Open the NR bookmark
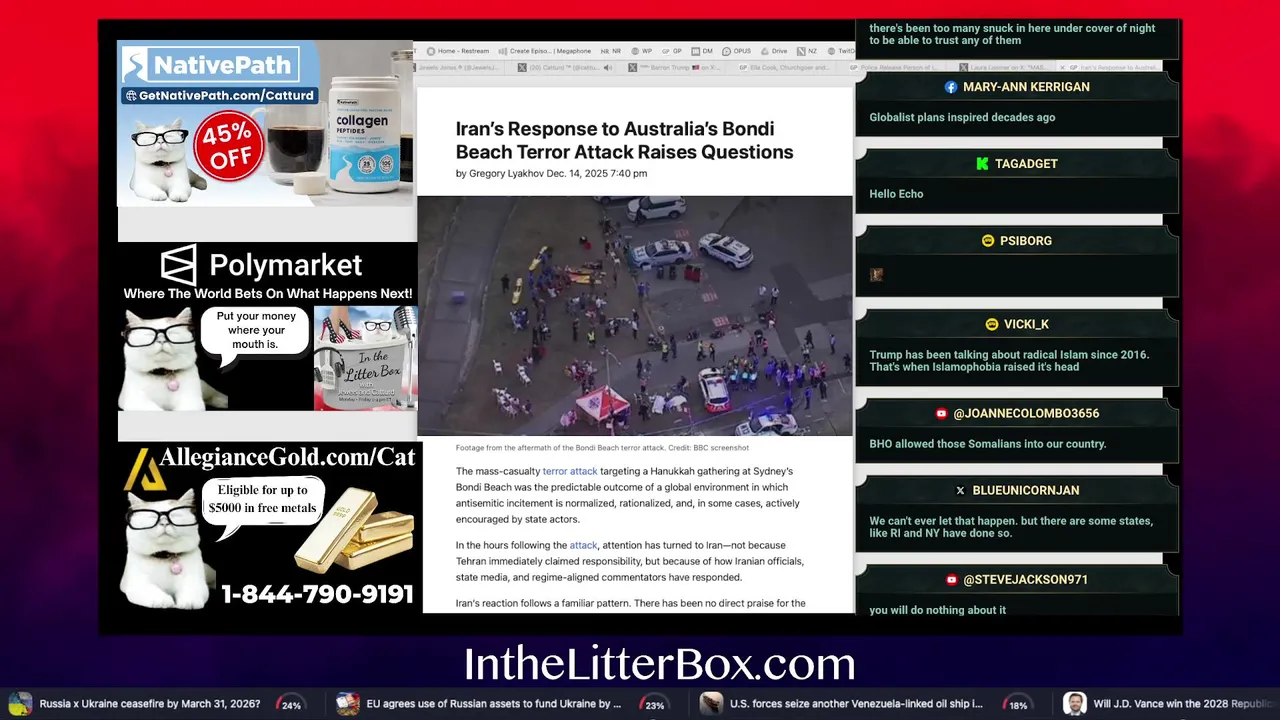This screenshot has width=1280, height=720. click(x=610, y=51)
